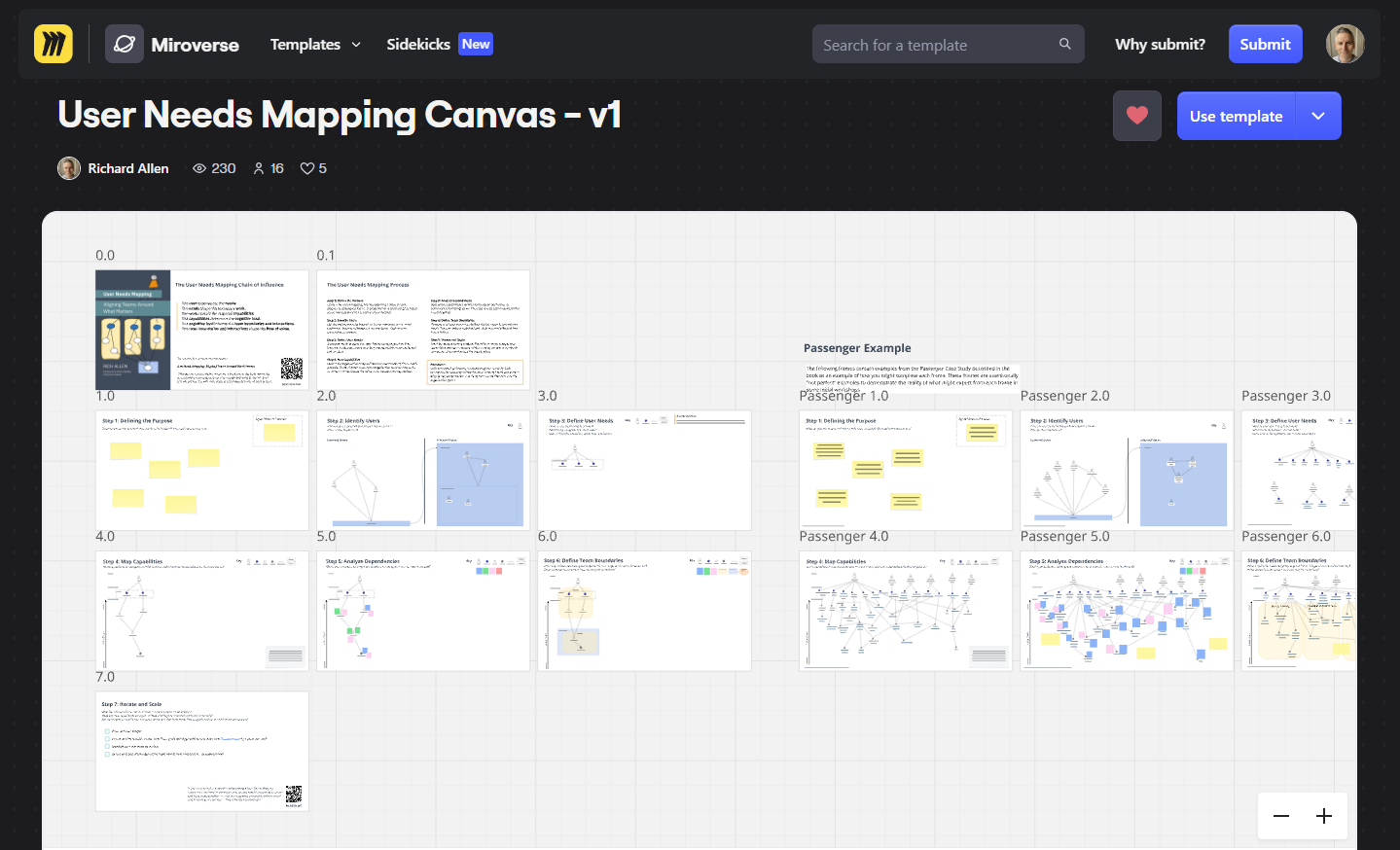Click the Miroverse logo icon
This screenshot has width=1400, height=850.
coord(125,43)
